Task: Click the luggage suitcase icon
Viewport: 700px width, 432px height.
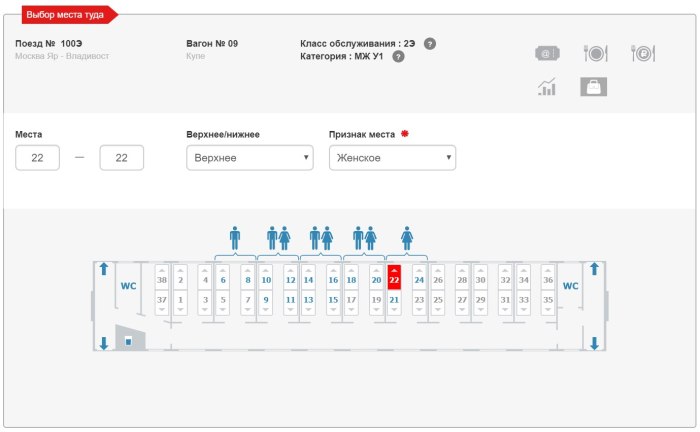Action: click(x=593, y=87)
